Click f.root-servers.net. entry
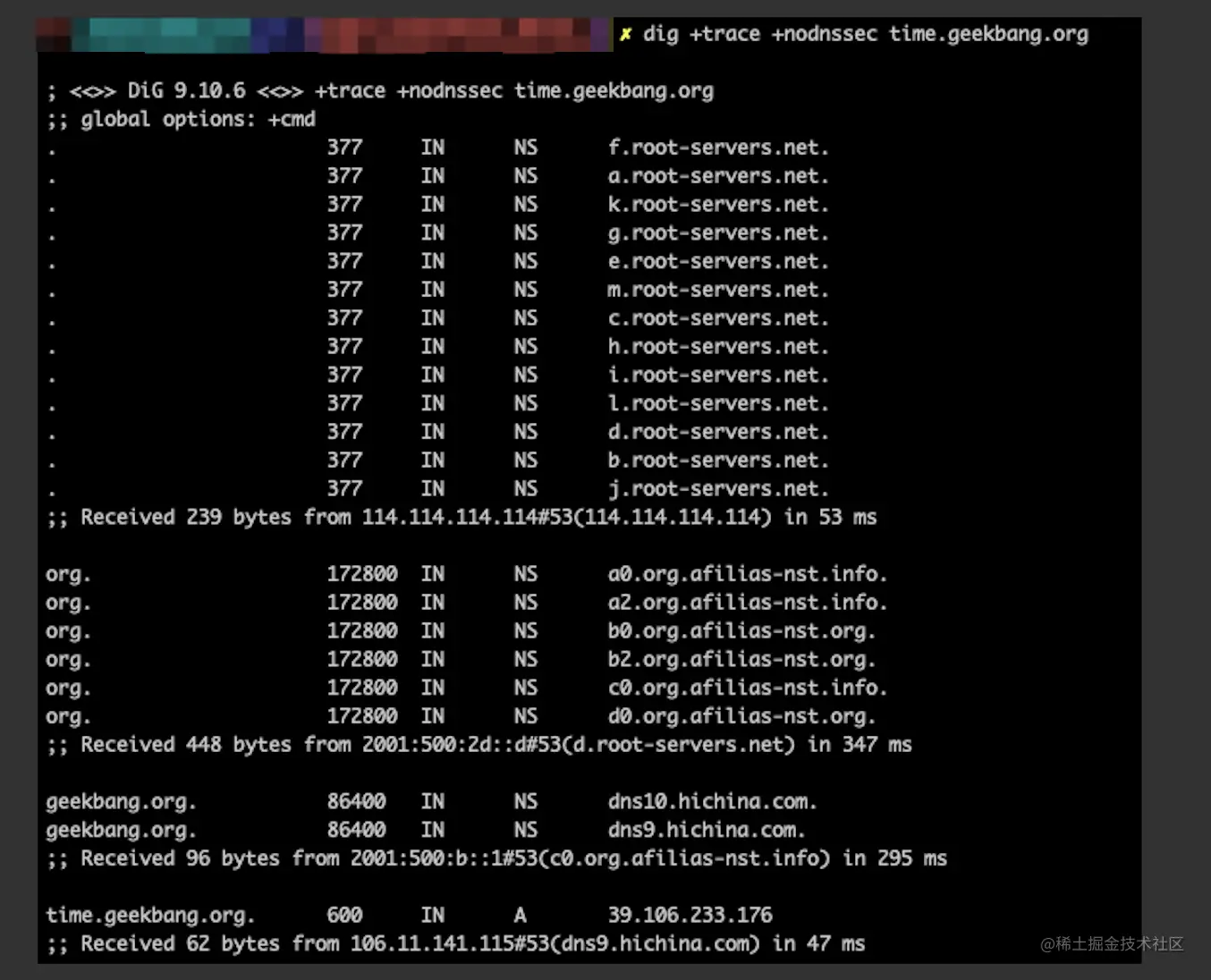 [x=718, y=148]
